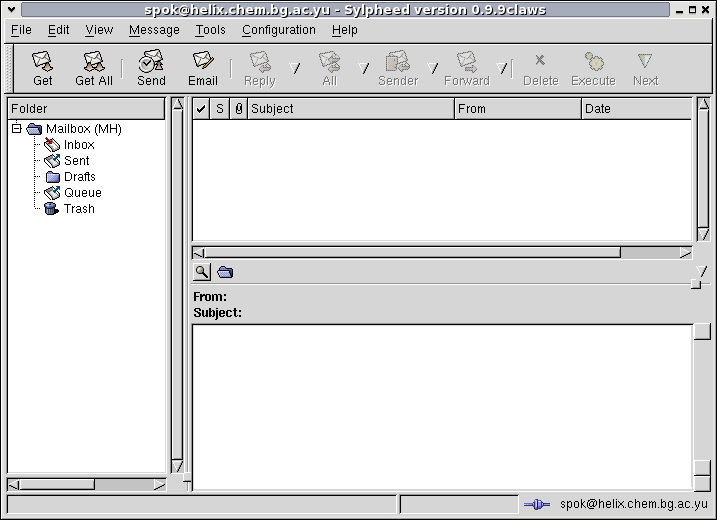Toggle the checkmark mark column header
Screen dimensions: 717x520
click(201, 109)
